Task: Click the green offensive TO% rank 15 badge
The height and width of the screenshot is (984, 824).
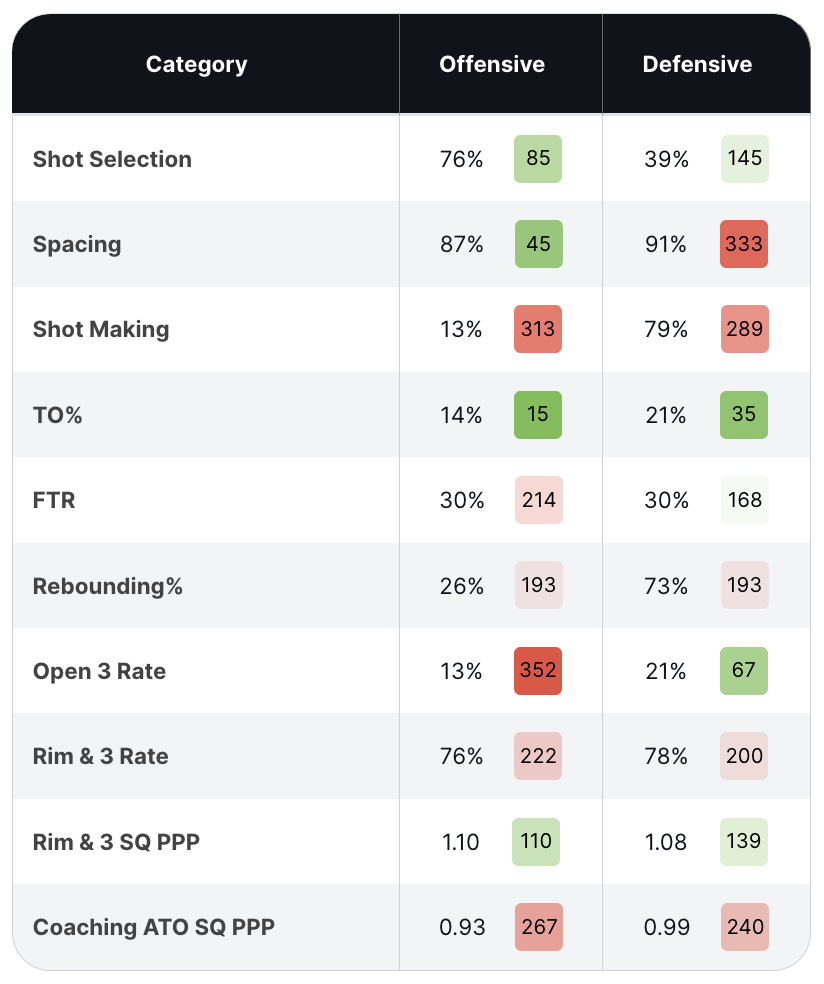Action: pyautogui.click(x=538, y=415)
